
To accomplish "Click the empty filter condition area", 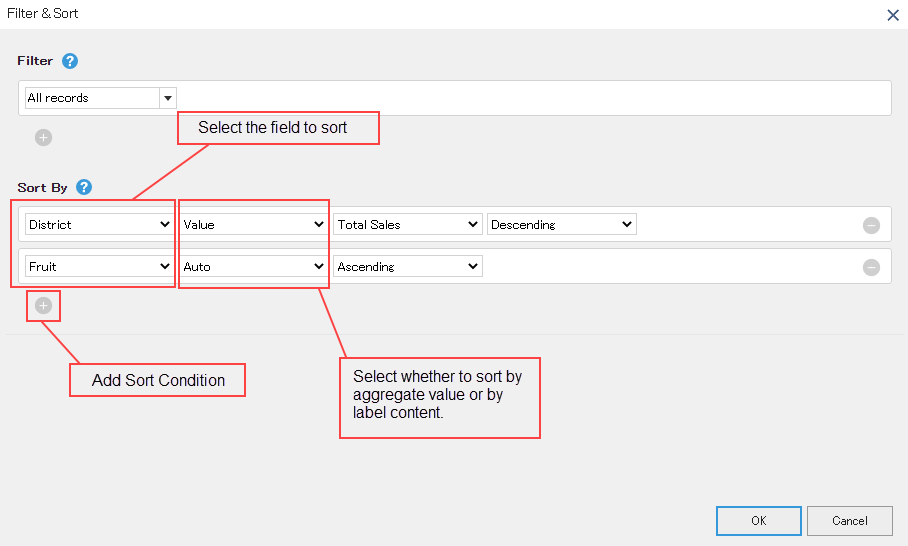I will pos(533,98).
